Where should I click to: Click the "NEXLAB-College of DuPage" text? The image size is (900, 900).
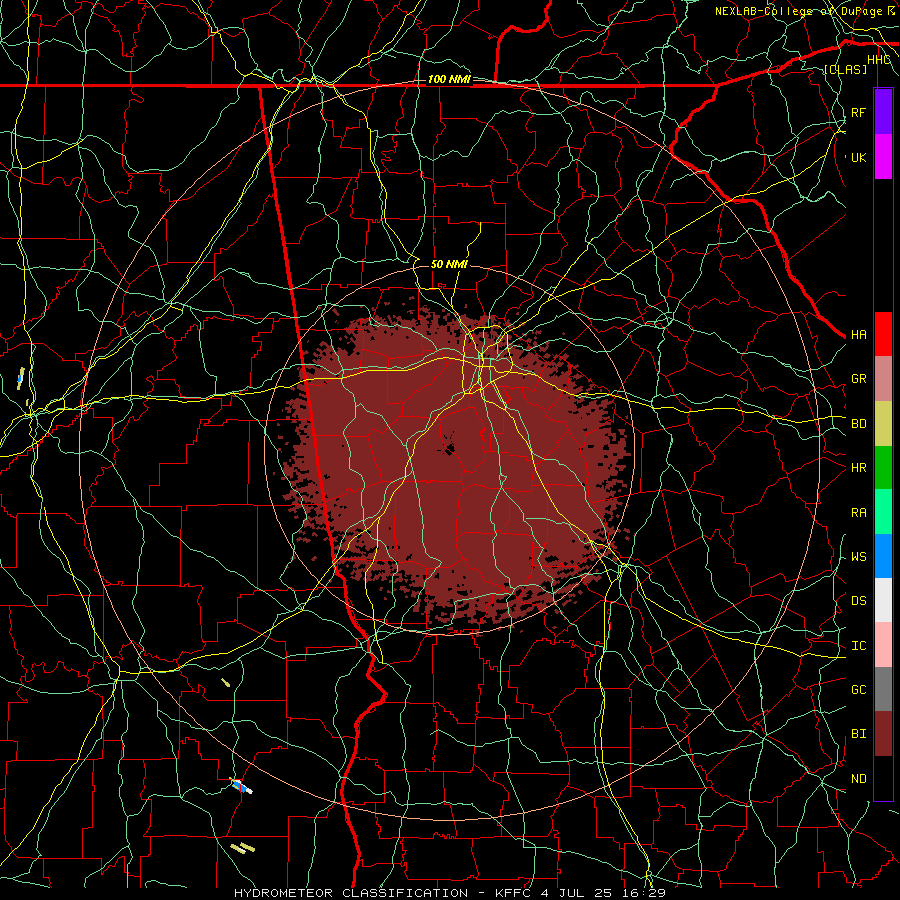798,11
